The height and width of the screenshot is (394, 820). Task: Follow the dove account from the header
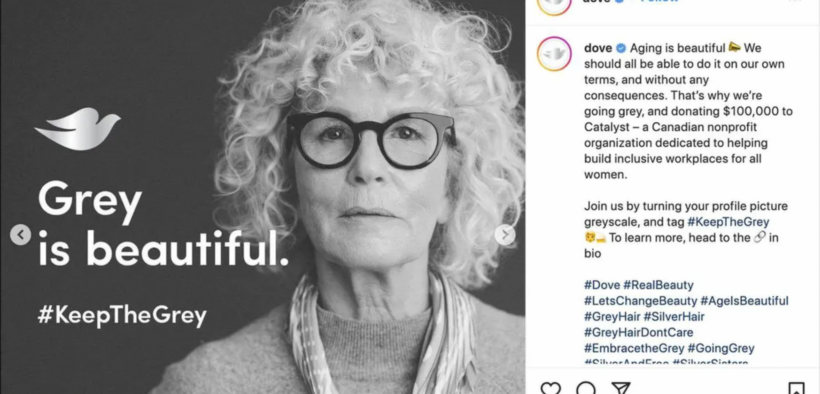coord(660,2)
